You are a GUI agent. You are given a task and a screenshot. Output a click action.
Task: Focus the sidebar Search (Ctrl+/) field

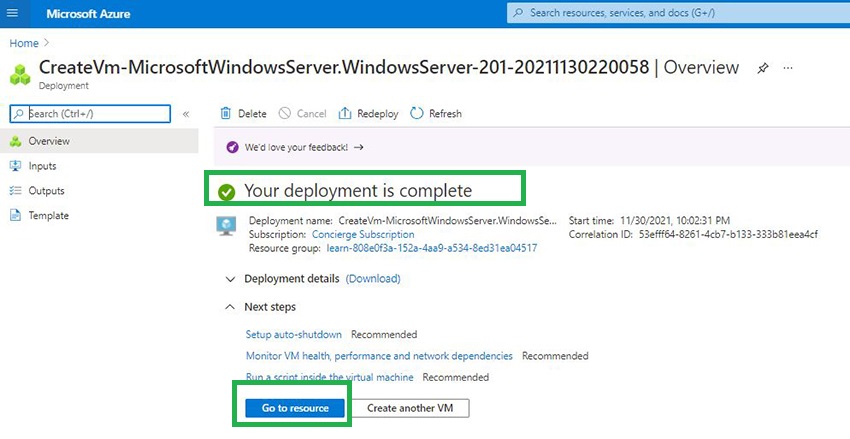90,114
